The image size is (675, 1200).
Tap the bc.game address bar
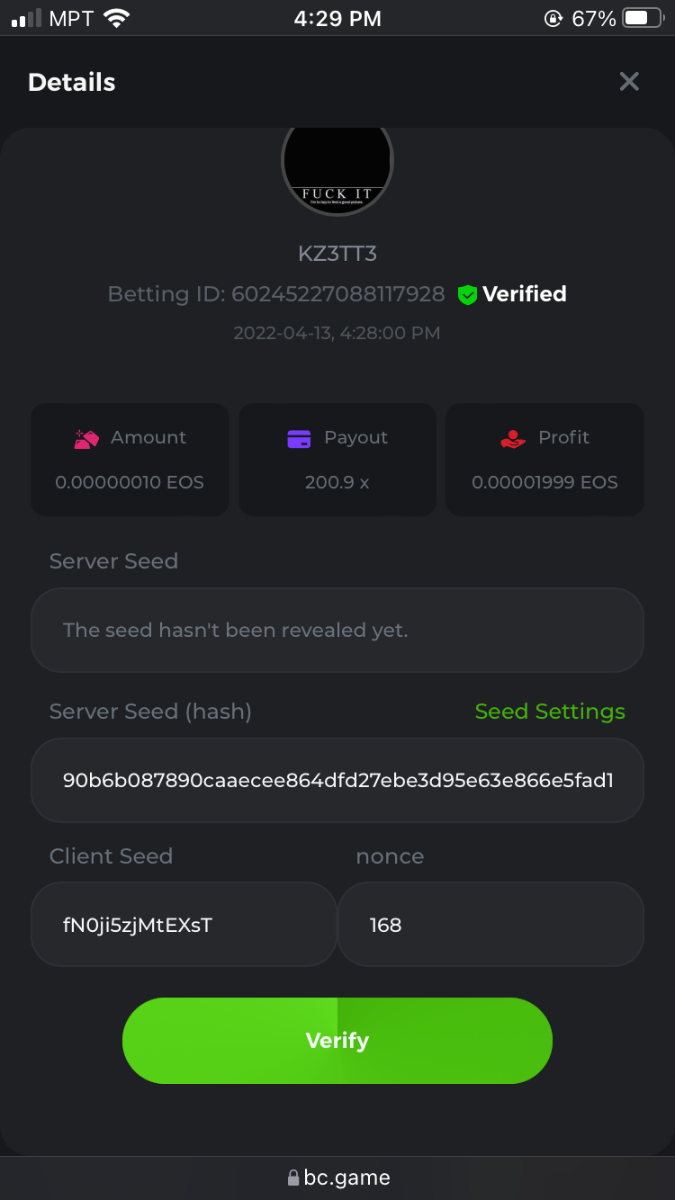[x=338, y=1177]
